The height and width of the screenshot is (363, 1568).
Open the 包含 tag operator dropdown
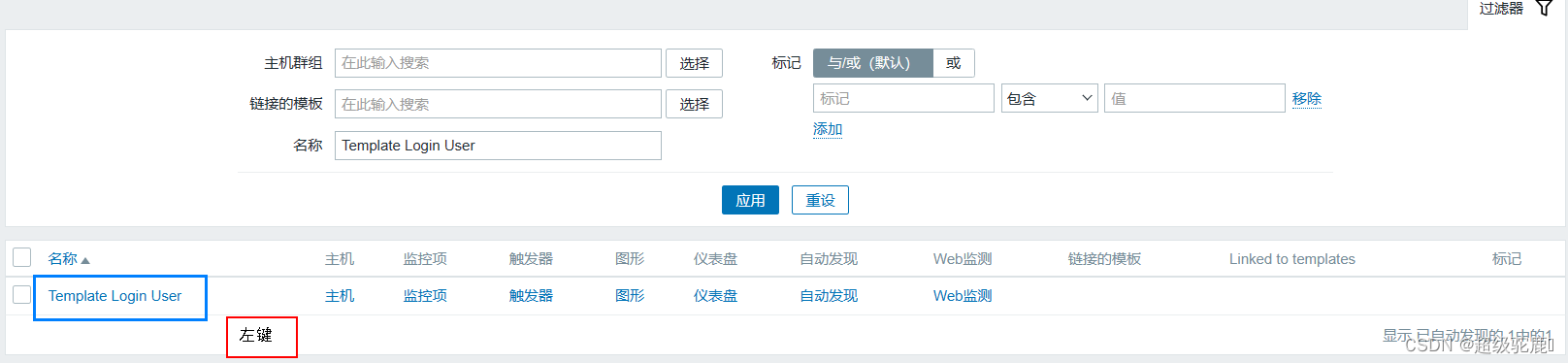coord(1049,98)
